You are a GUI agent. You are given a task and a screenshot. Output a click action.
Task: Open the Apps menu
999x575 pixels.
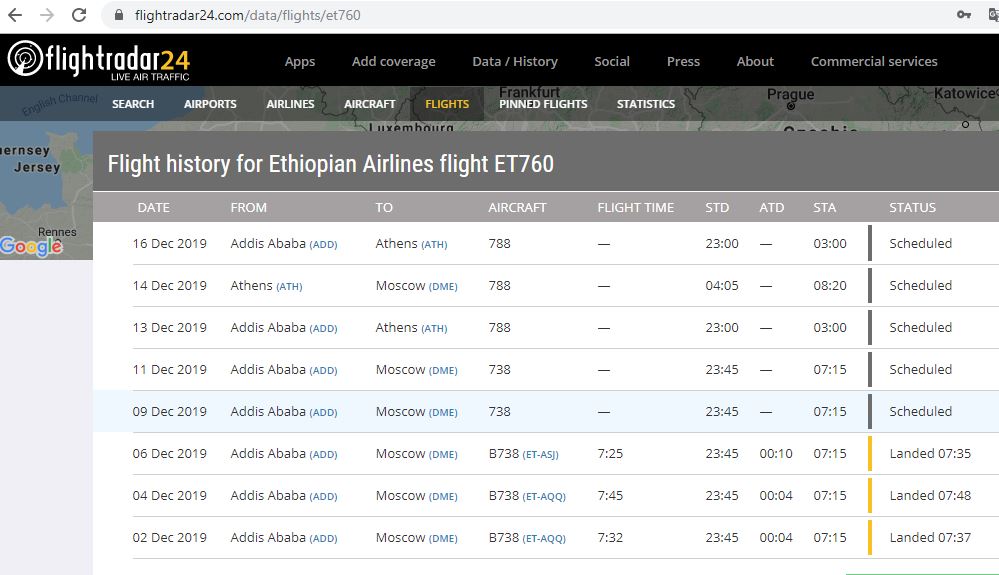[299, 62]
